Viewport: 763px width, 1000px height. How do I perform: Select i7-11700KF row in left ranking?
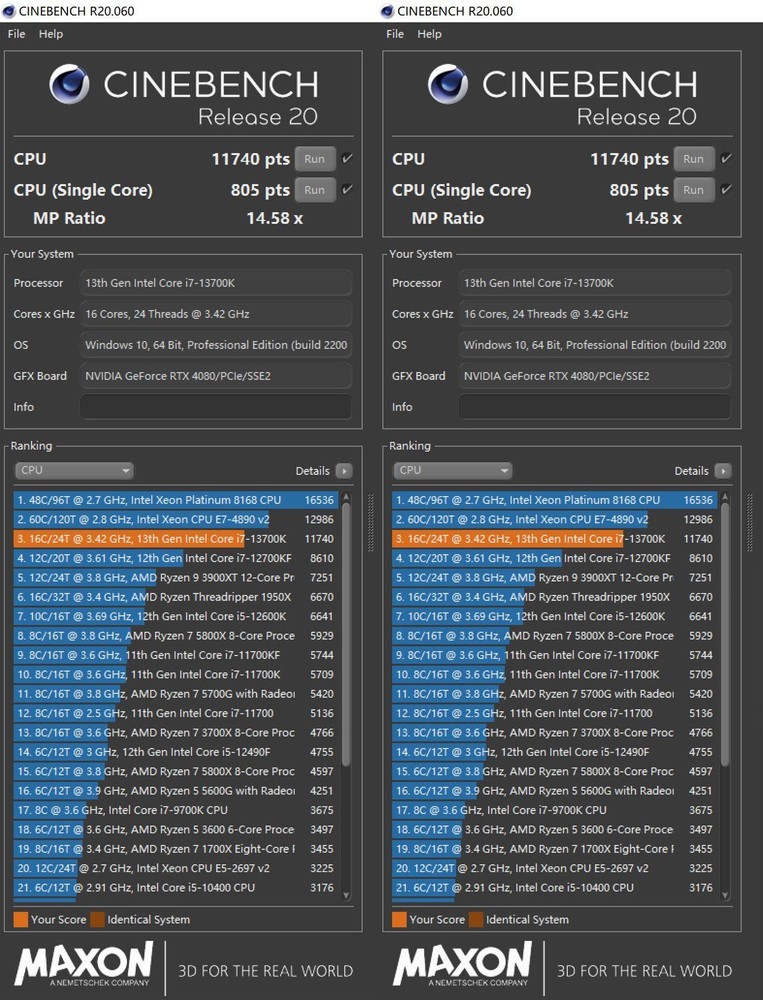click(x=176, y=655)
